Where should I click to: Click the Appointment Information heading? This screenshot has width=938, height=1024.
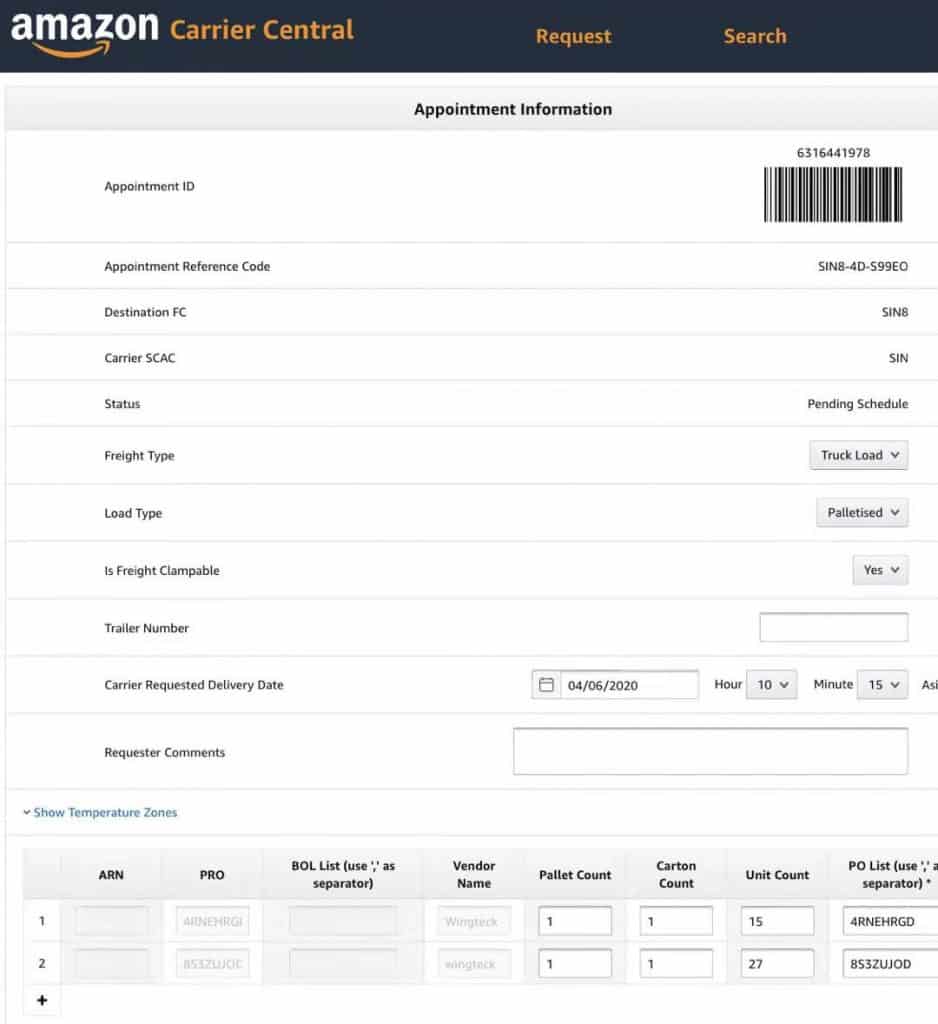click(x=513, y=109)
